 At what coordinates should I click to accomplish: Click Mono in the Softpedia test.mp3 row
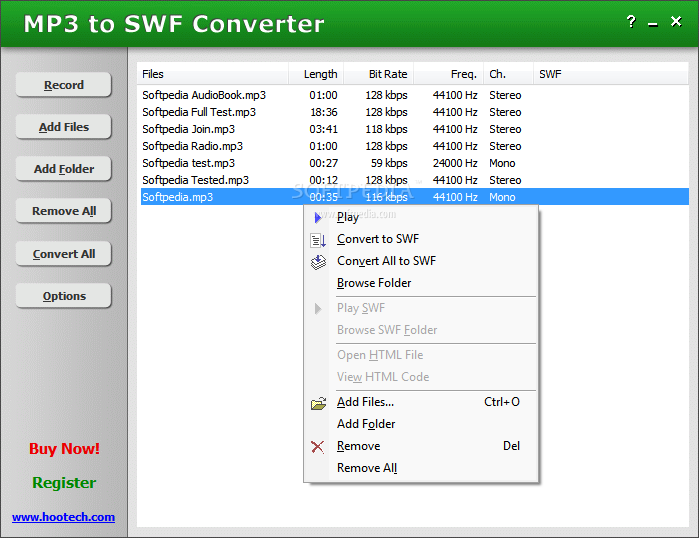click(502, 163)
